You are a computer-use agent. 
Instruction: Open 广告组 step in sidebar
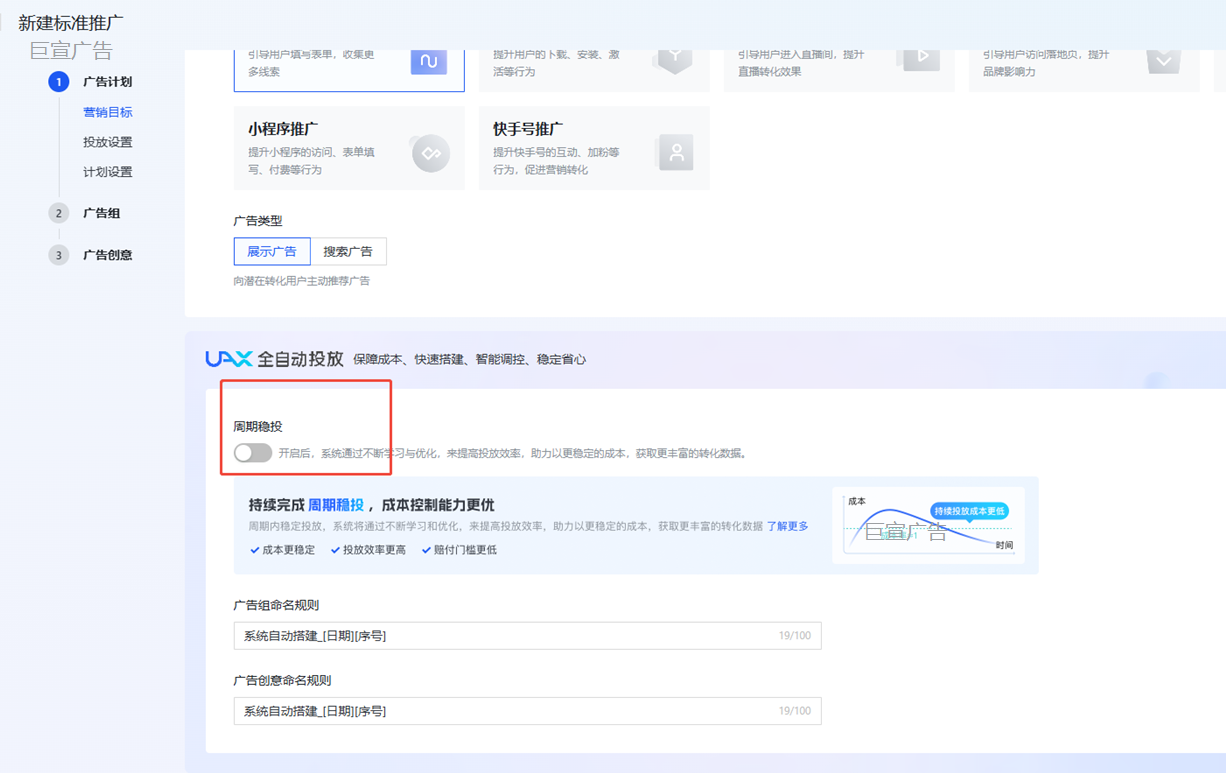[x=101, y=213]
